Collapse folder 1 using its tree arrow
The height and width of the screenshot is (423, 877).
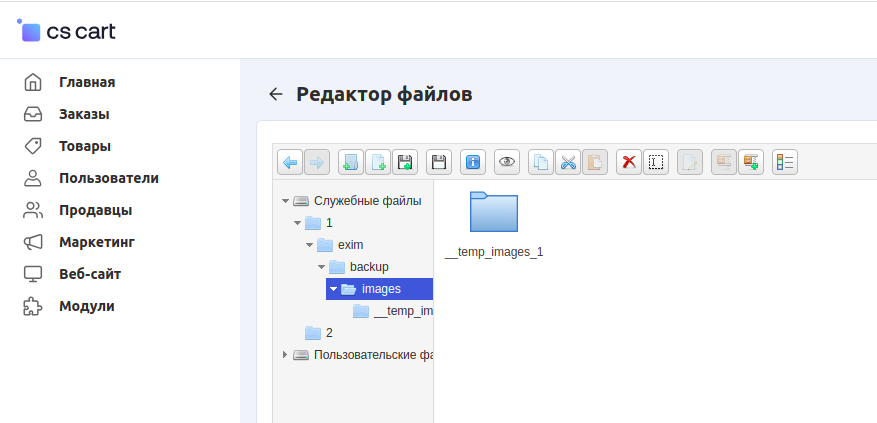click(x=297, y=223)
